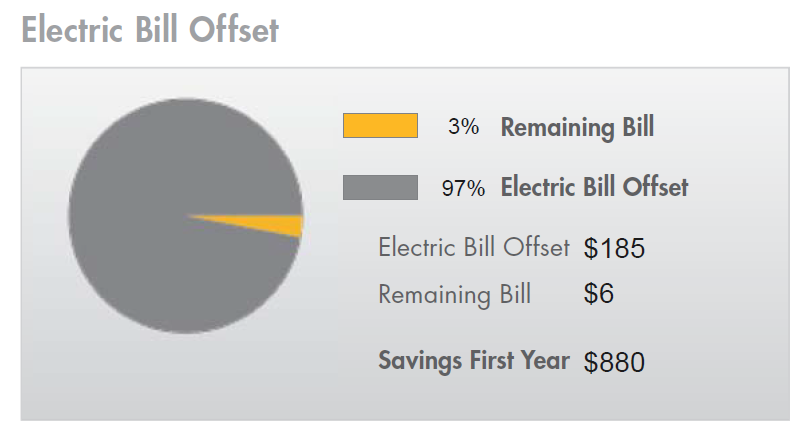Screen dimensions: 803x435
Task: Click the Remaining Bill label beside $6
Action: (x=454, y=295)
